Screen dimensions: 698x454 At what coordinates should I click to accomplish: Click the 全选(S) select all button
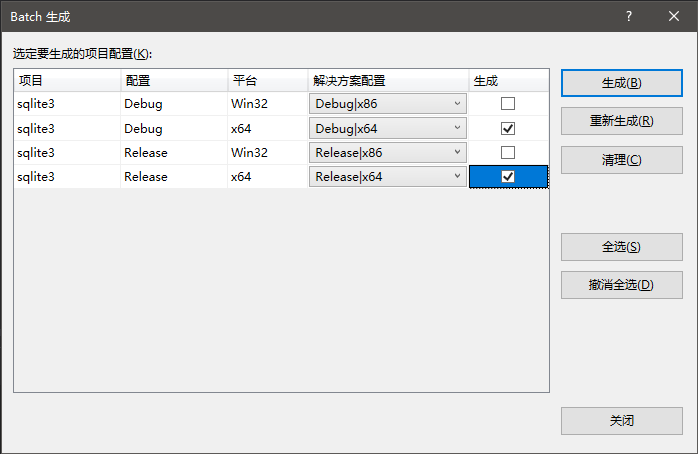point(621,247)
